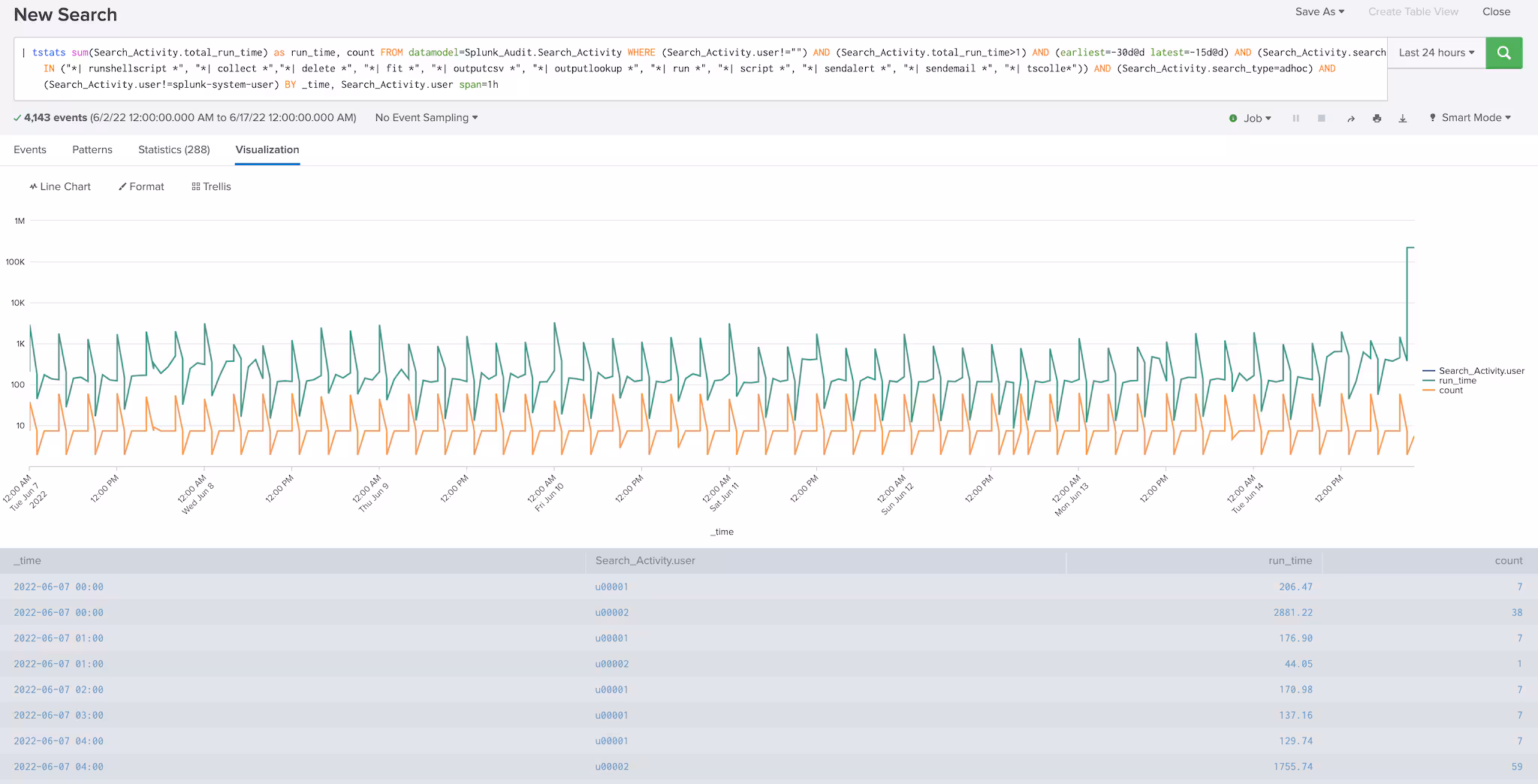Switch to the Statistics (288) tab
The height and width of the screenshot is (784, 1538).
173,149
